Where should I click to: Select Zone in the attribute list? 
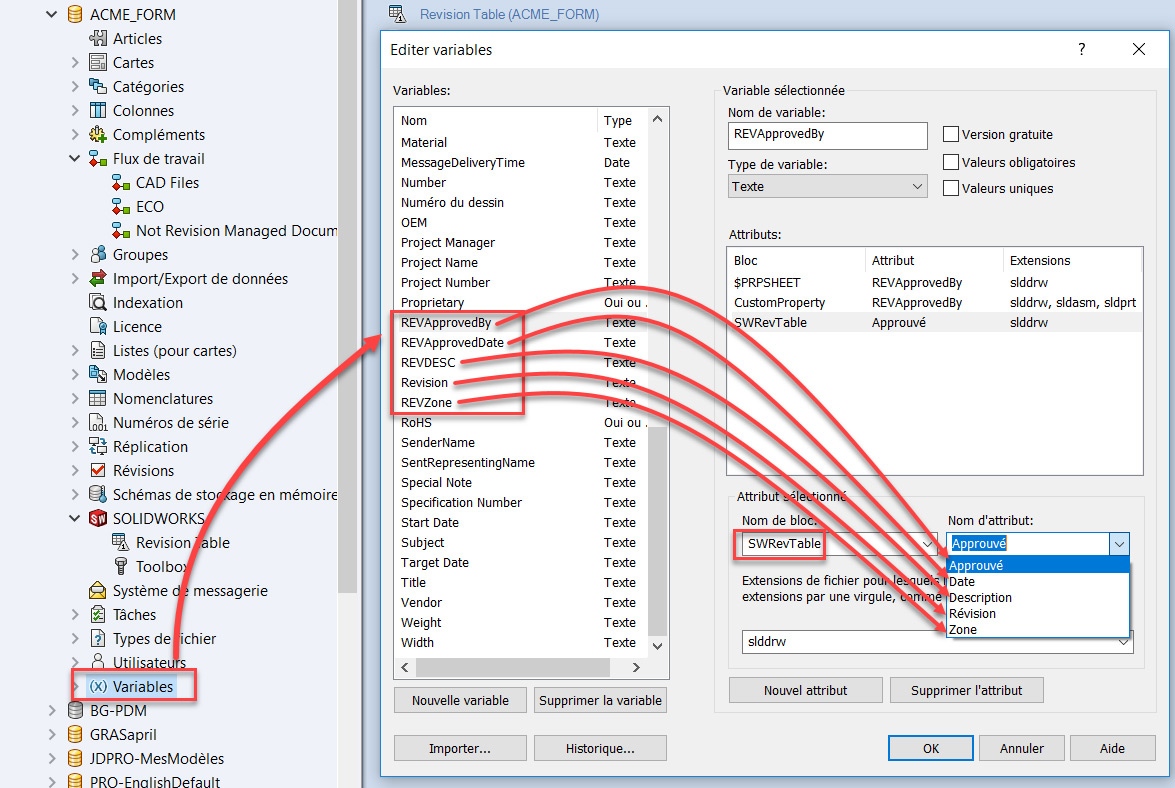point(1038,629)
